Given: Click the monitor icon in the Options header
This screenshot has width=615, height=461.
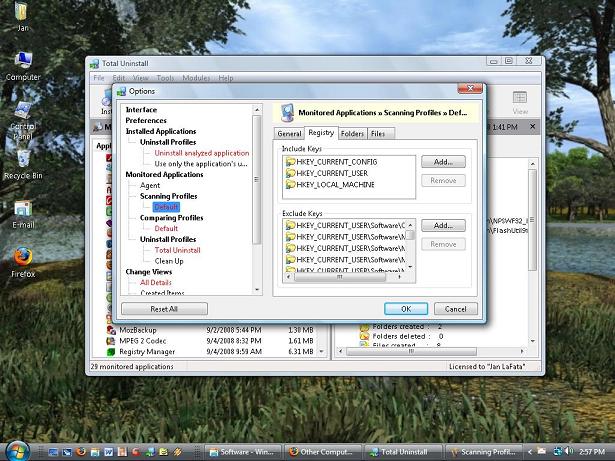Looking at the screenshot, I should [x=287, y=113].
